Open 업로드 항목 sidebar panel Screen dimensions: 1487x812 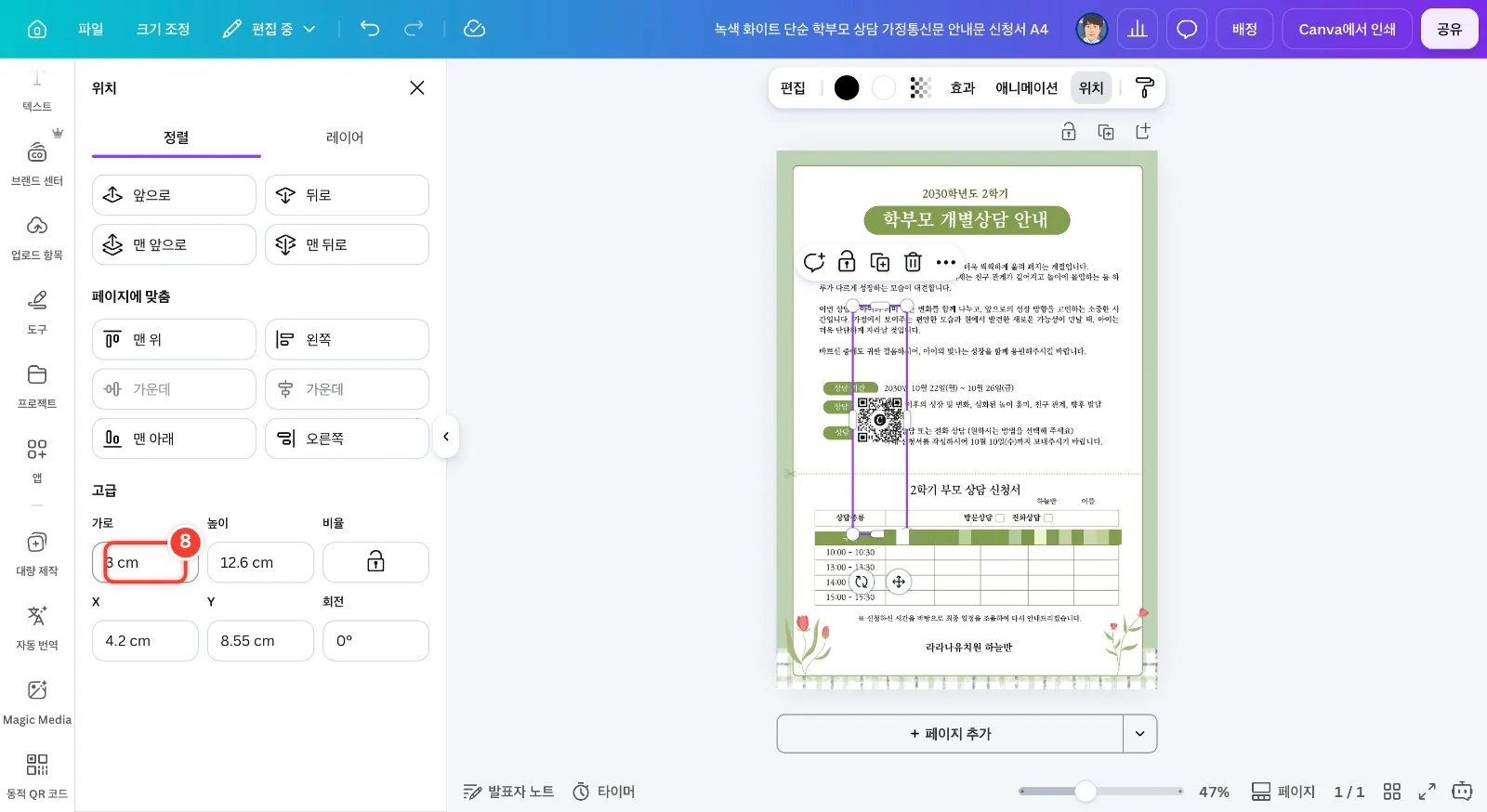tap(37, 237)
